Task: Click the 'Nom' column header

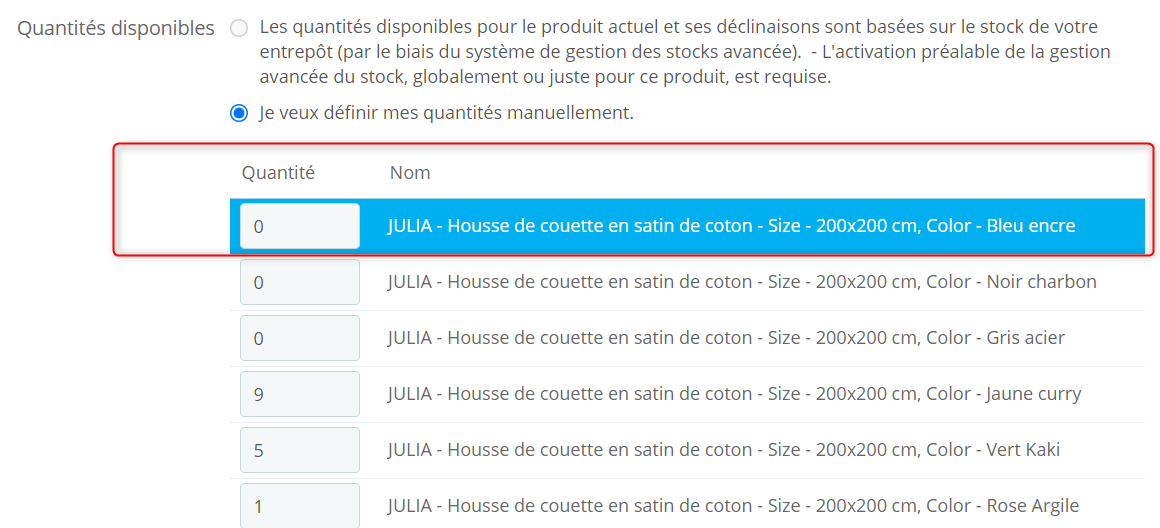Action: pos(410,173)
